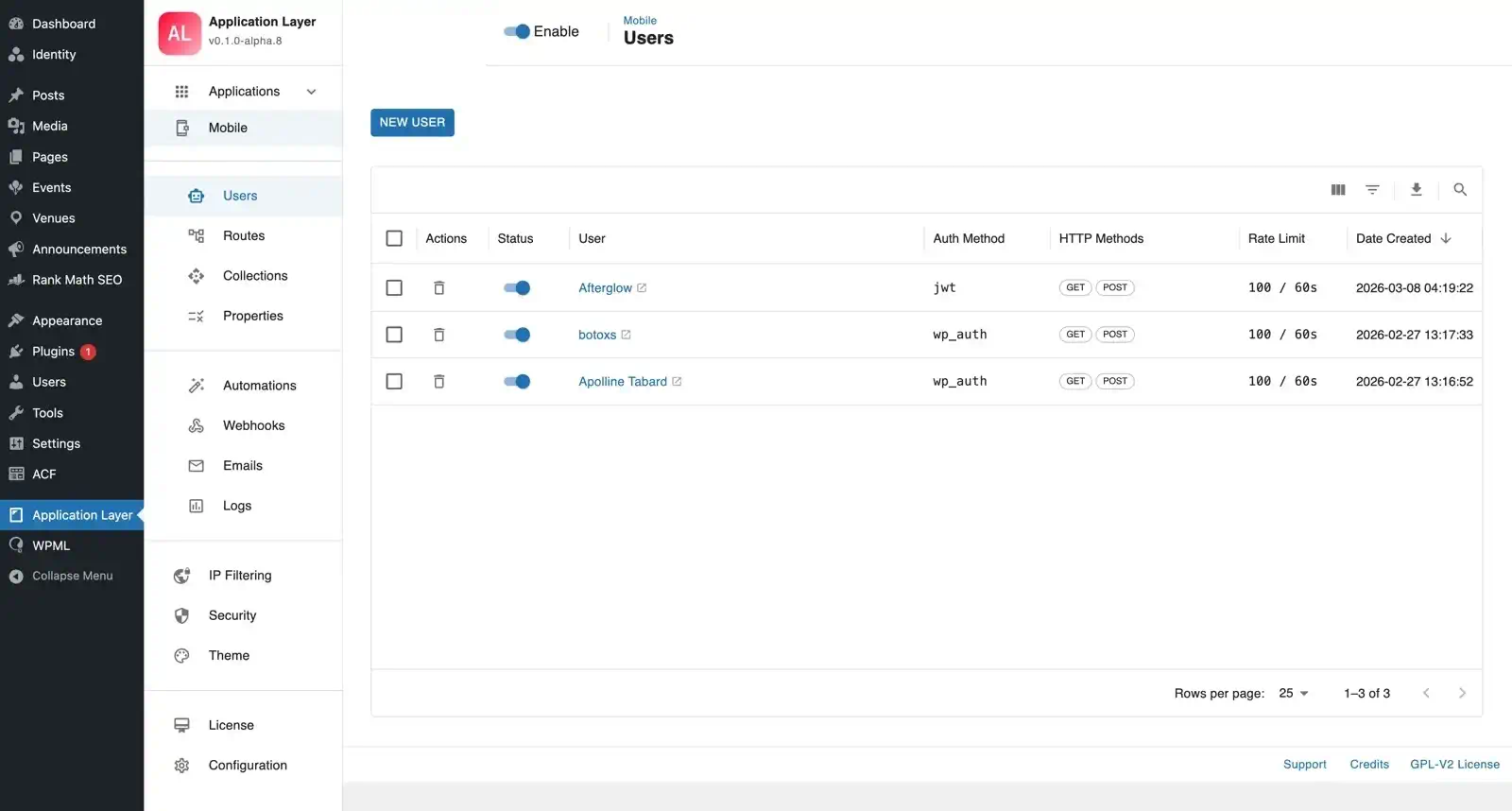Click the view columns icon
1512x811 pixels.
pos(1338,190)
